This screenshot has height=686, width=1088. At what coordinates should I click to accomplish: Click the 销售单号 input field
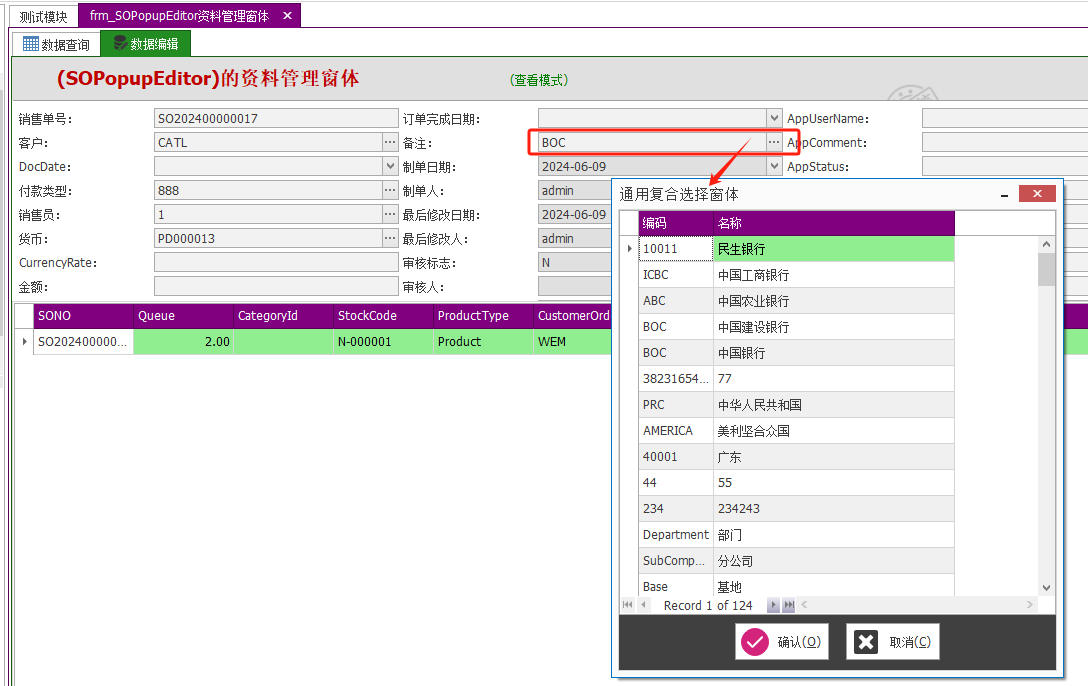click(x=275, y=119)
